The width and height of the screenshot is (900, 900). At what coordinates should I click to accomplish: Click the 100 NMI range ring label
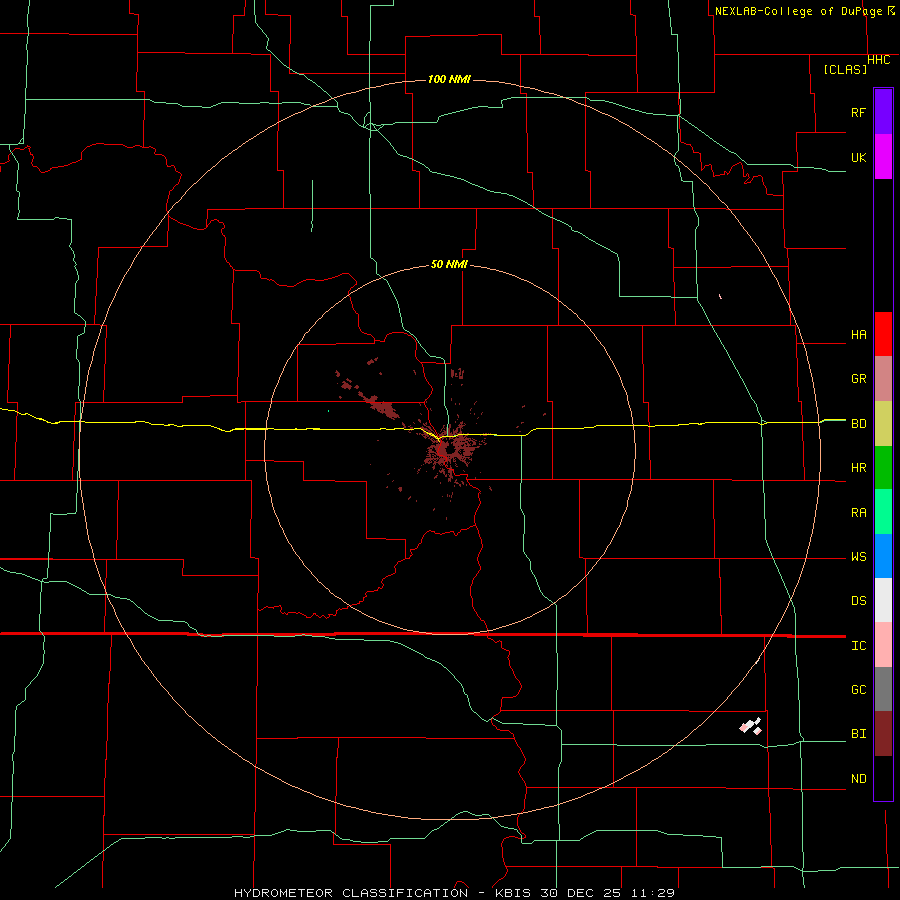tap(449, 79)
